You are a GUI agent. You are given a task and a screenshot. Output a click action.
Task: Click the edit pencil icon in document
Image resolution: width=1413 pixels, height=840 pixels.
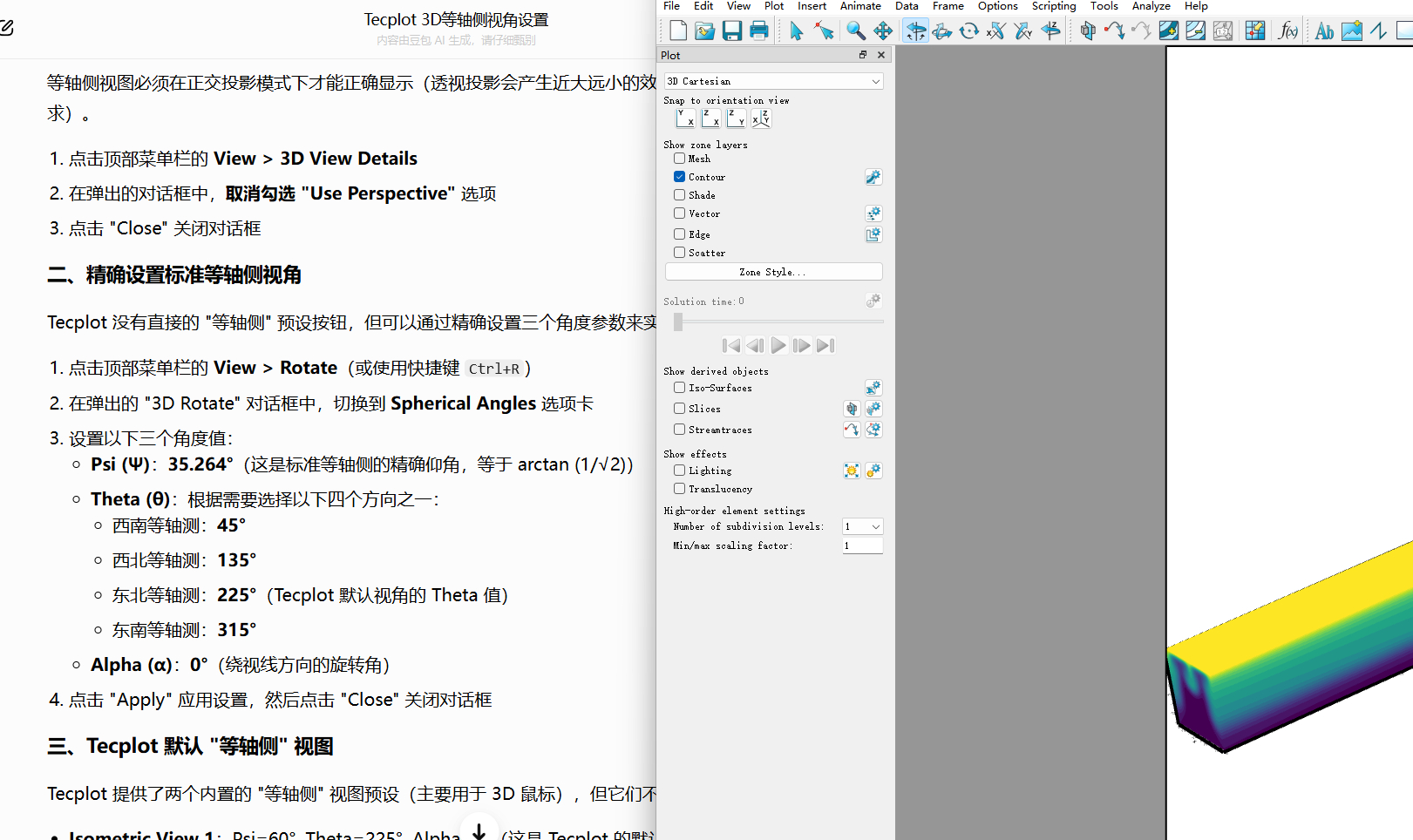(6, 28)
